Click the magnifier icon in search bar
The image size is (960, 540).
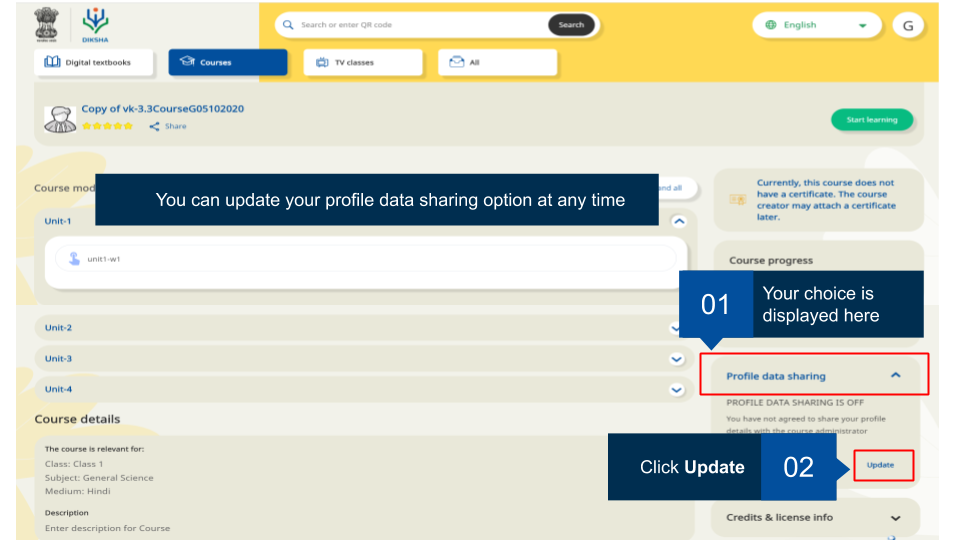point(288,25)
